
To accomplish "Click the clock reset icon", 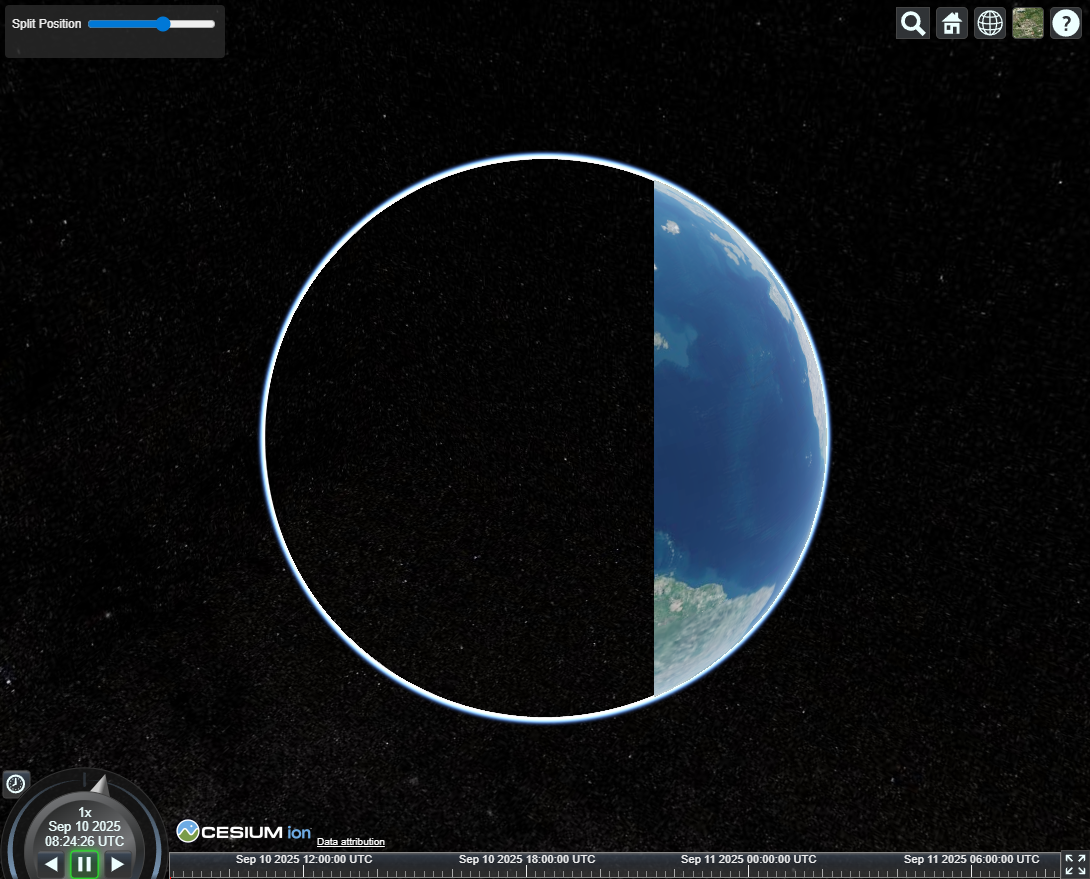I will point(15,784).
